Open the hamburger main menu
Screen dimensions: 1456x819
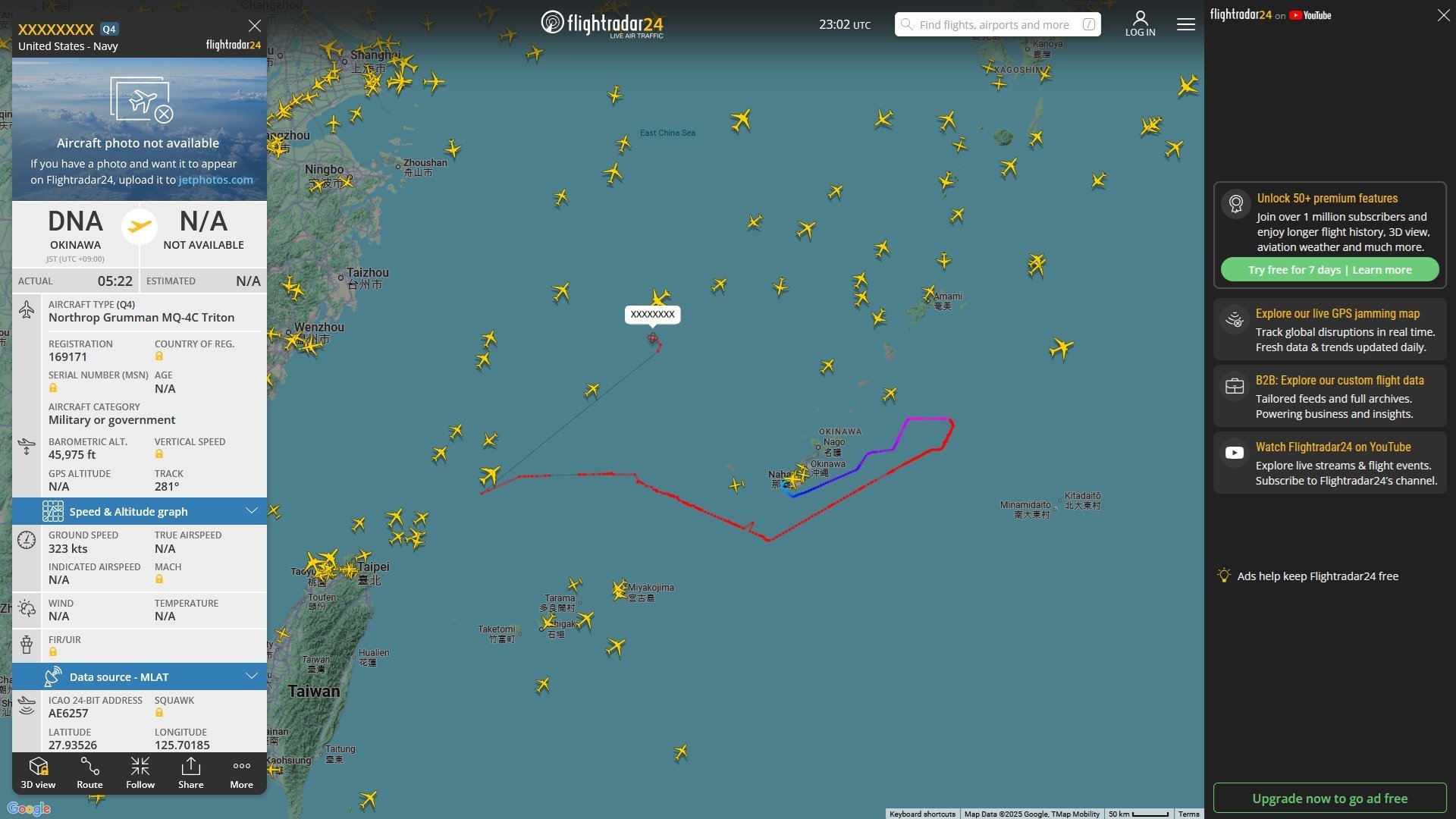(1186, 24)
